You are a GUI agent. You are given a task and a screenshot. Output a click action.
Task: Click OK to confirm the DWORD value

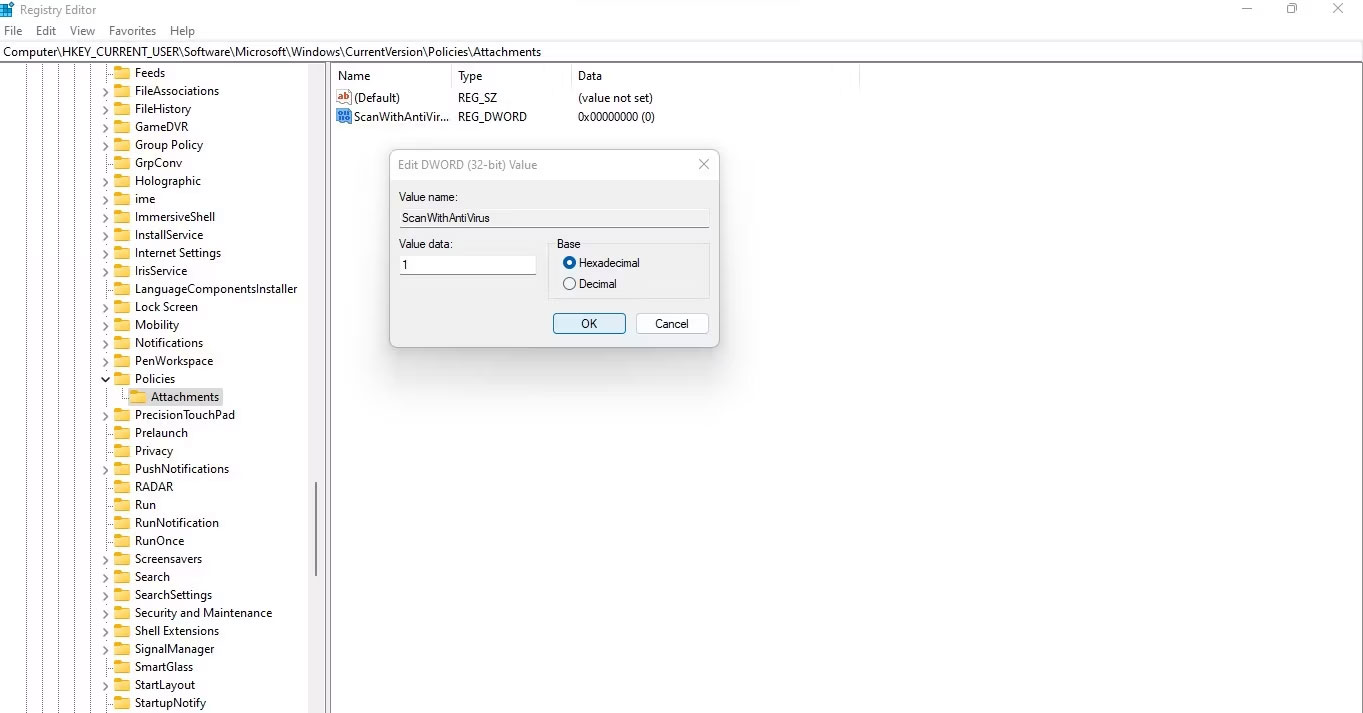pos(589,323)
